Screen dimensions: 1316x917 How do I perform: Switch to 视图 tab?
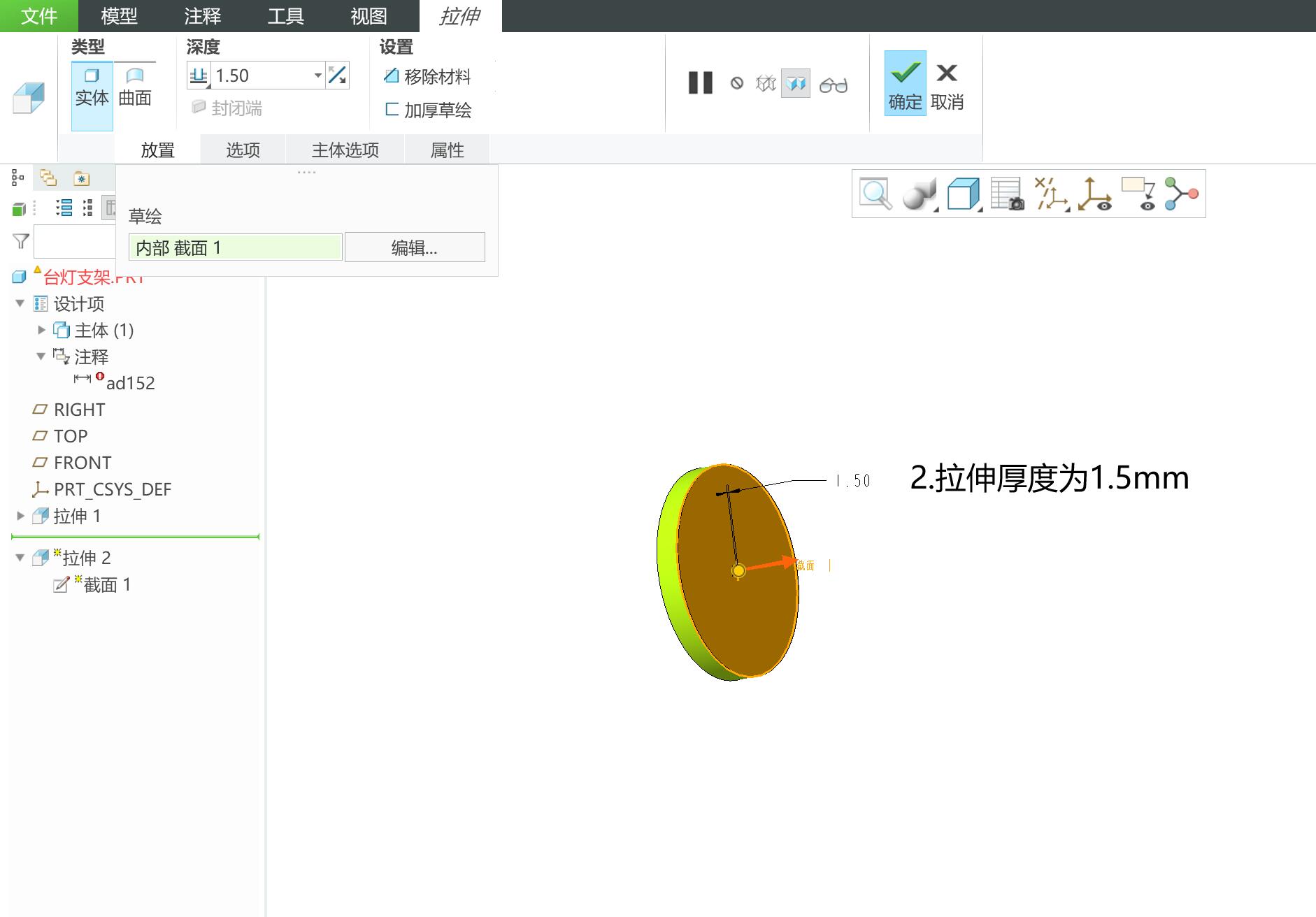(369, 16)
